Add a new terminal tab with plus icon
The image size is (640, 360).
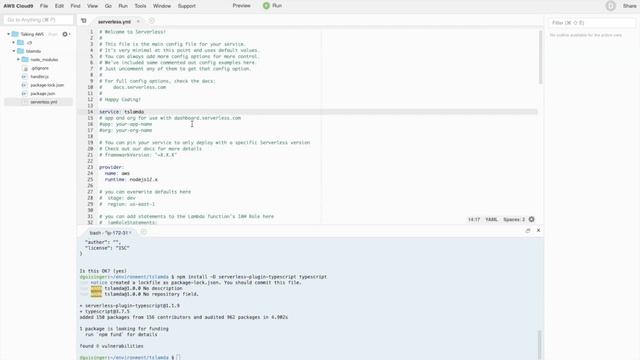point(144,232)
